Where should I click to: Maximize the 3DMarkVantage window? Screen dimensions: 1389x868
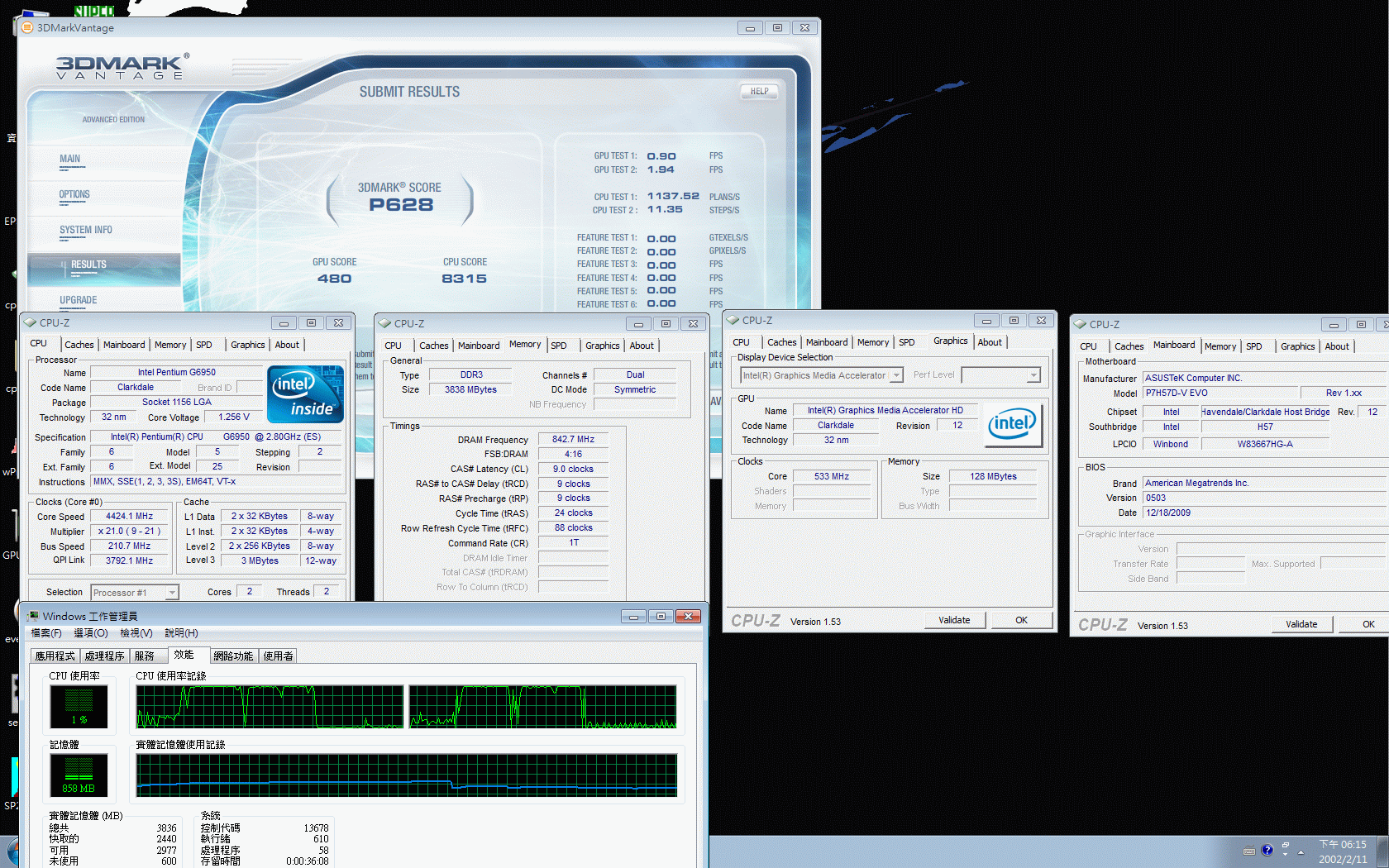(x=777, y=27)
